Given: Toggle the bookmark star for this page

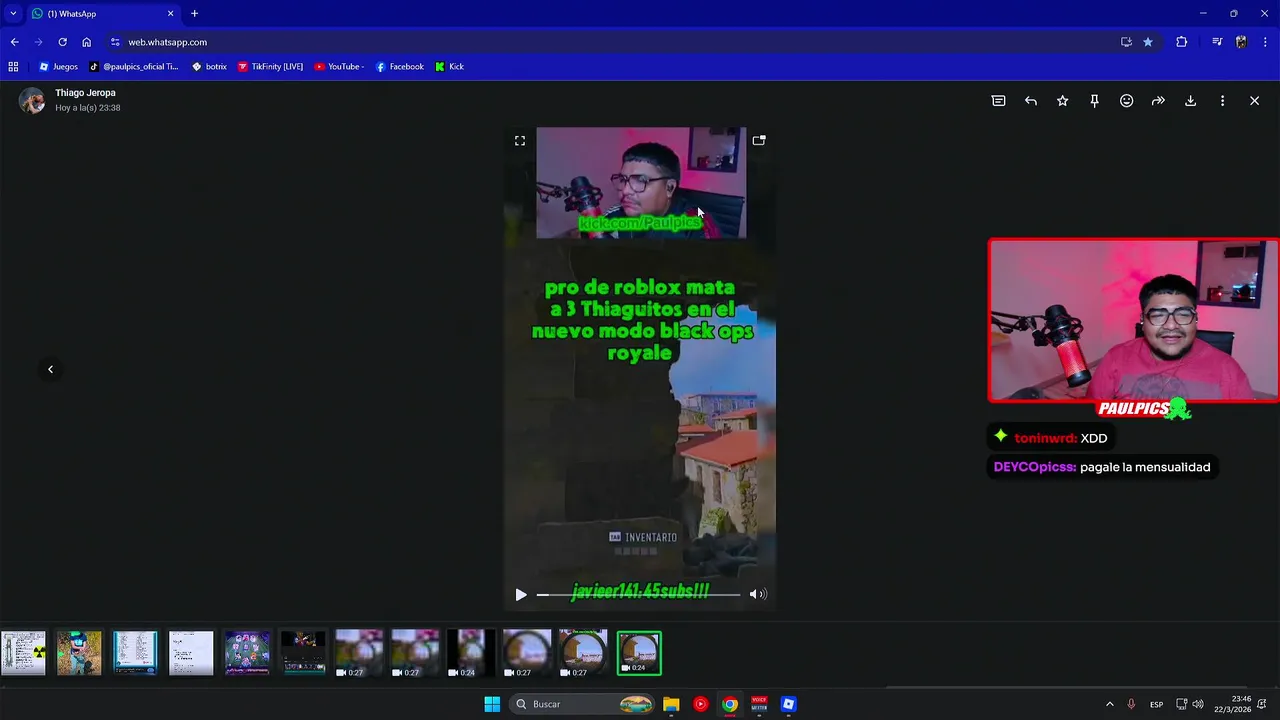Looking at the screenshot, I should click(x=1148, y=42).
